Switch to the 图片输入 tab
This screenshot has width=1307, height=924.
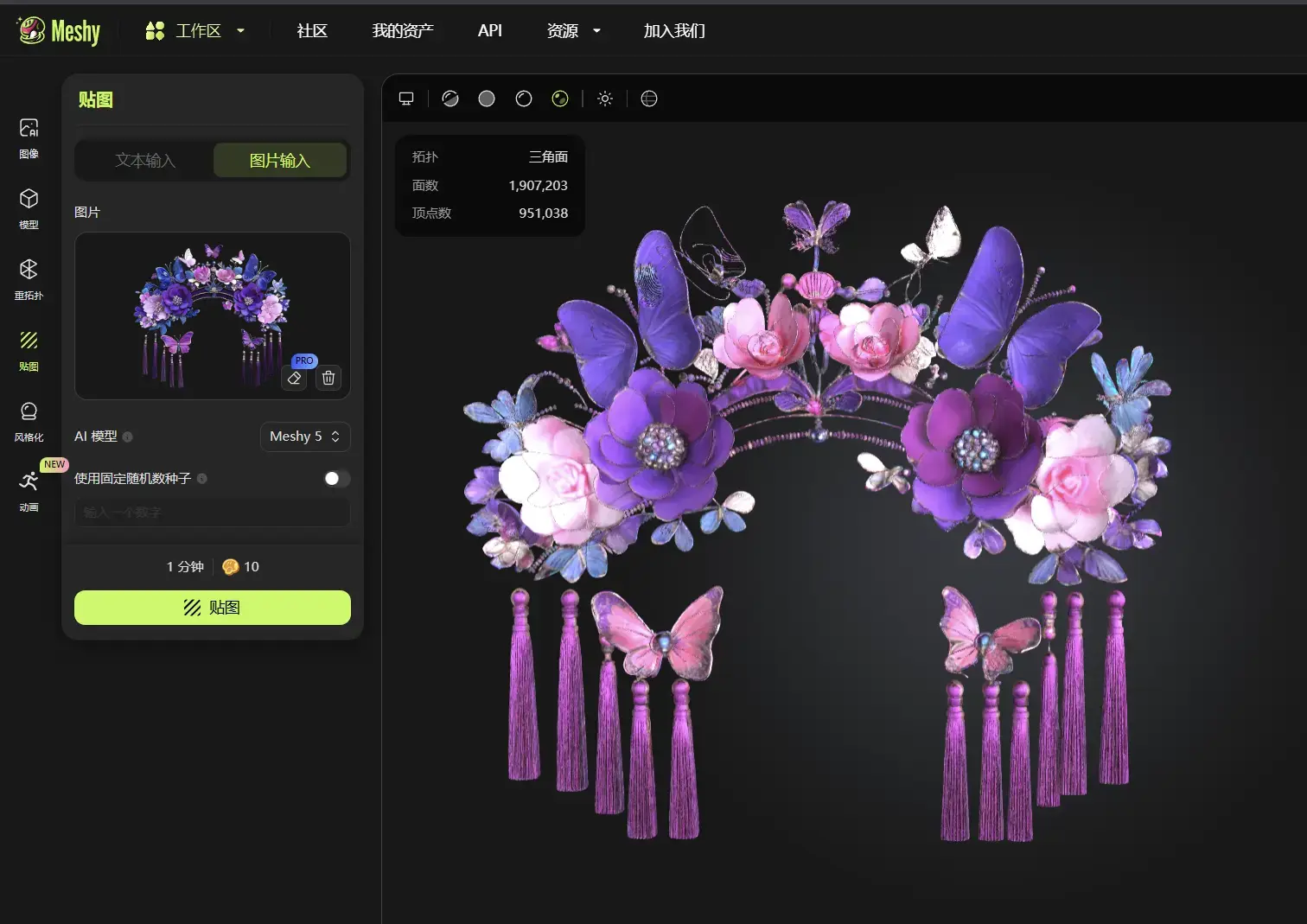coord(279,160)
